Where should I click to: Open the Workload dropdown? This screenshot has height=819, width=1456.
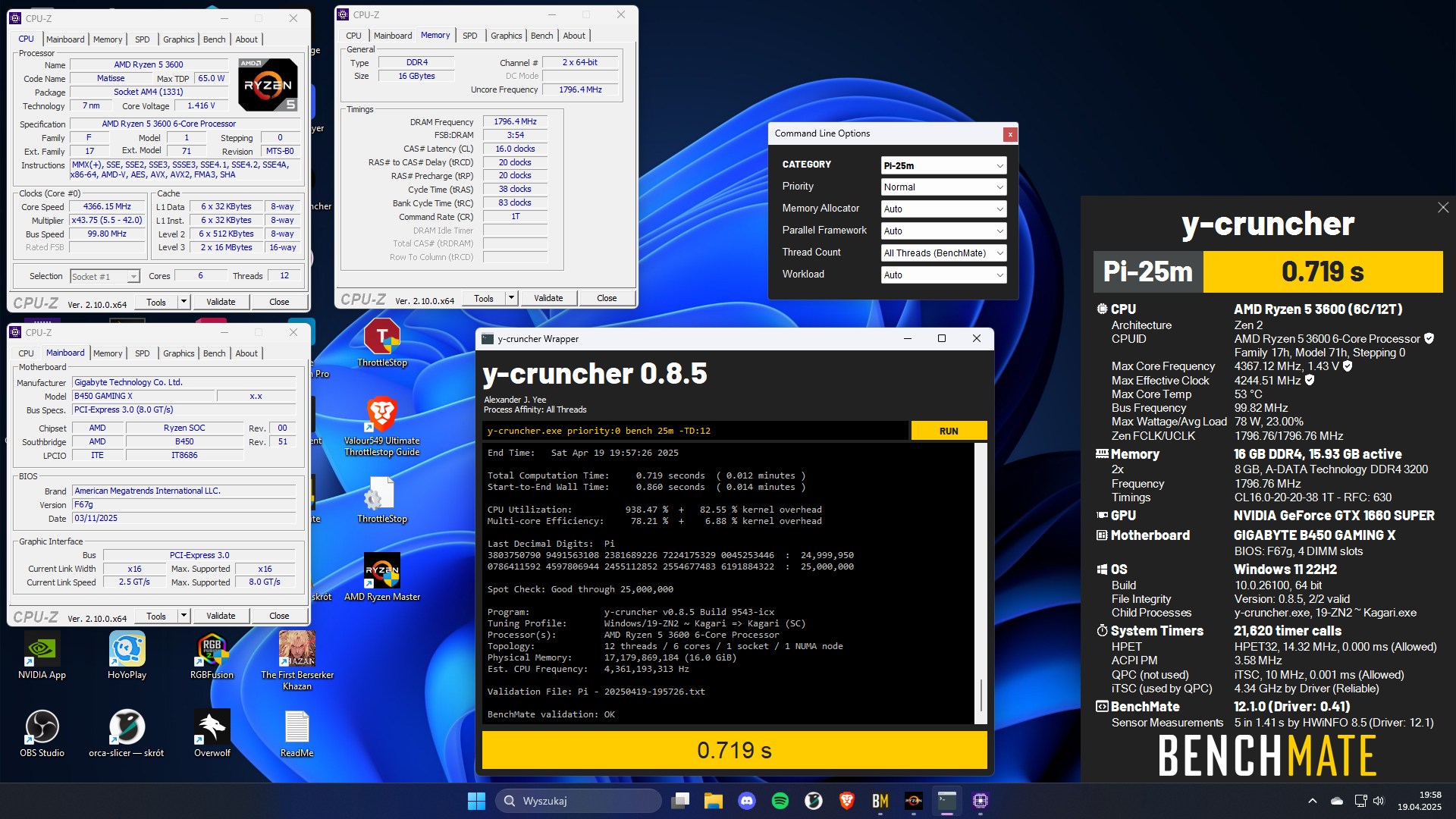pyautogui.click(x=944, y=275)
